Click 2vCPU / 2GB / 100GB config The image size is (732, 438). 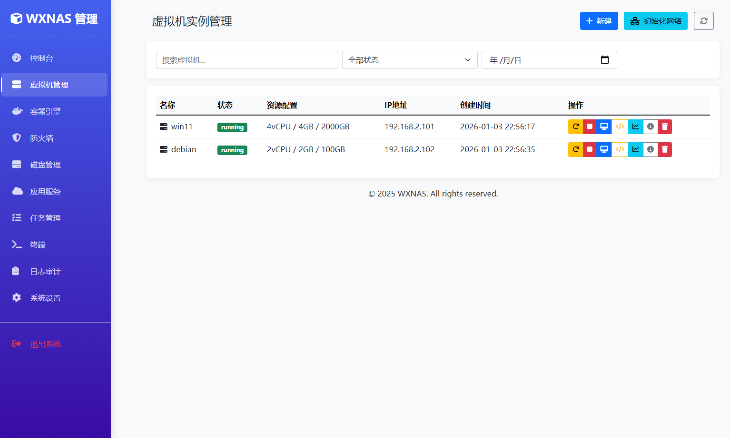306,149
